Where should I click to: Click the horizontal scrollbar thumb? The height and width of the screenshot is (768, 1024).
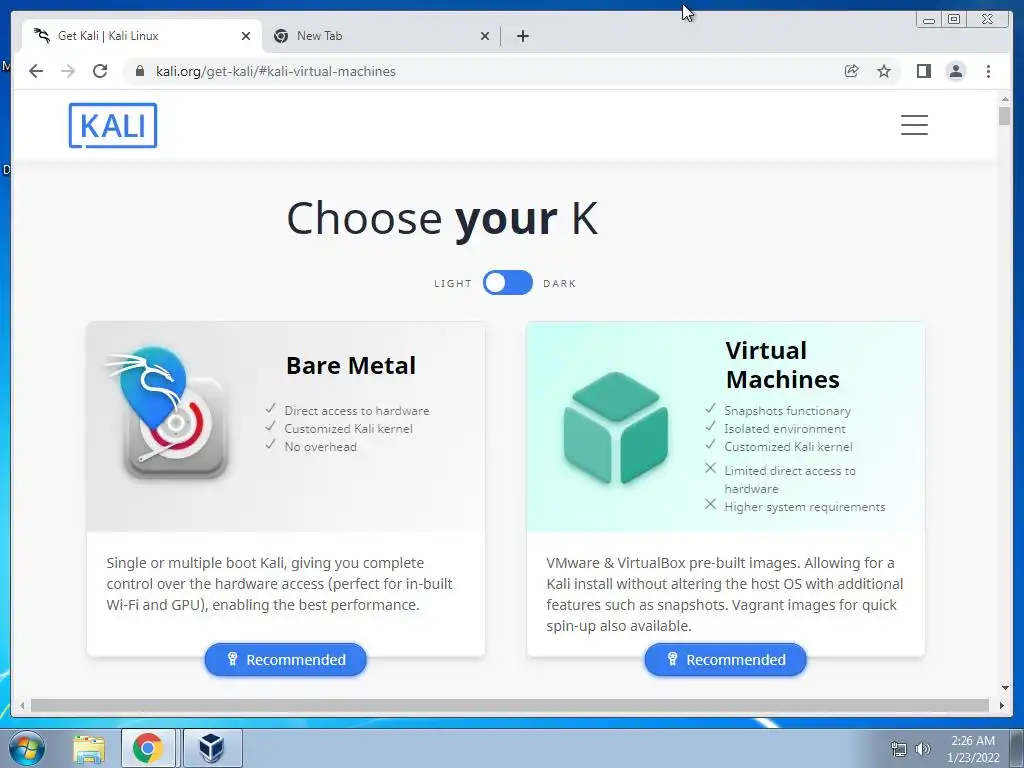tap(509, 705)
